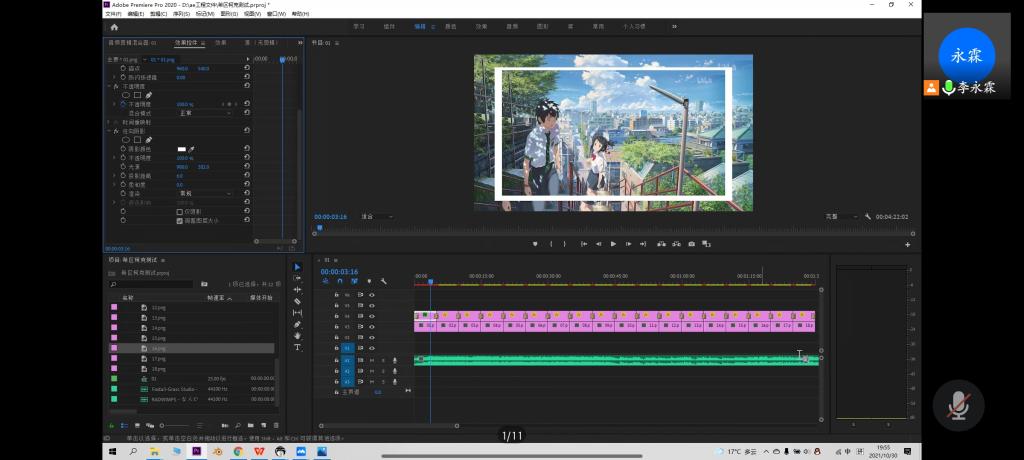Select the Hand tool
Image resolution: width=1024 pixels, height=460 pixels.
(297, 336)
